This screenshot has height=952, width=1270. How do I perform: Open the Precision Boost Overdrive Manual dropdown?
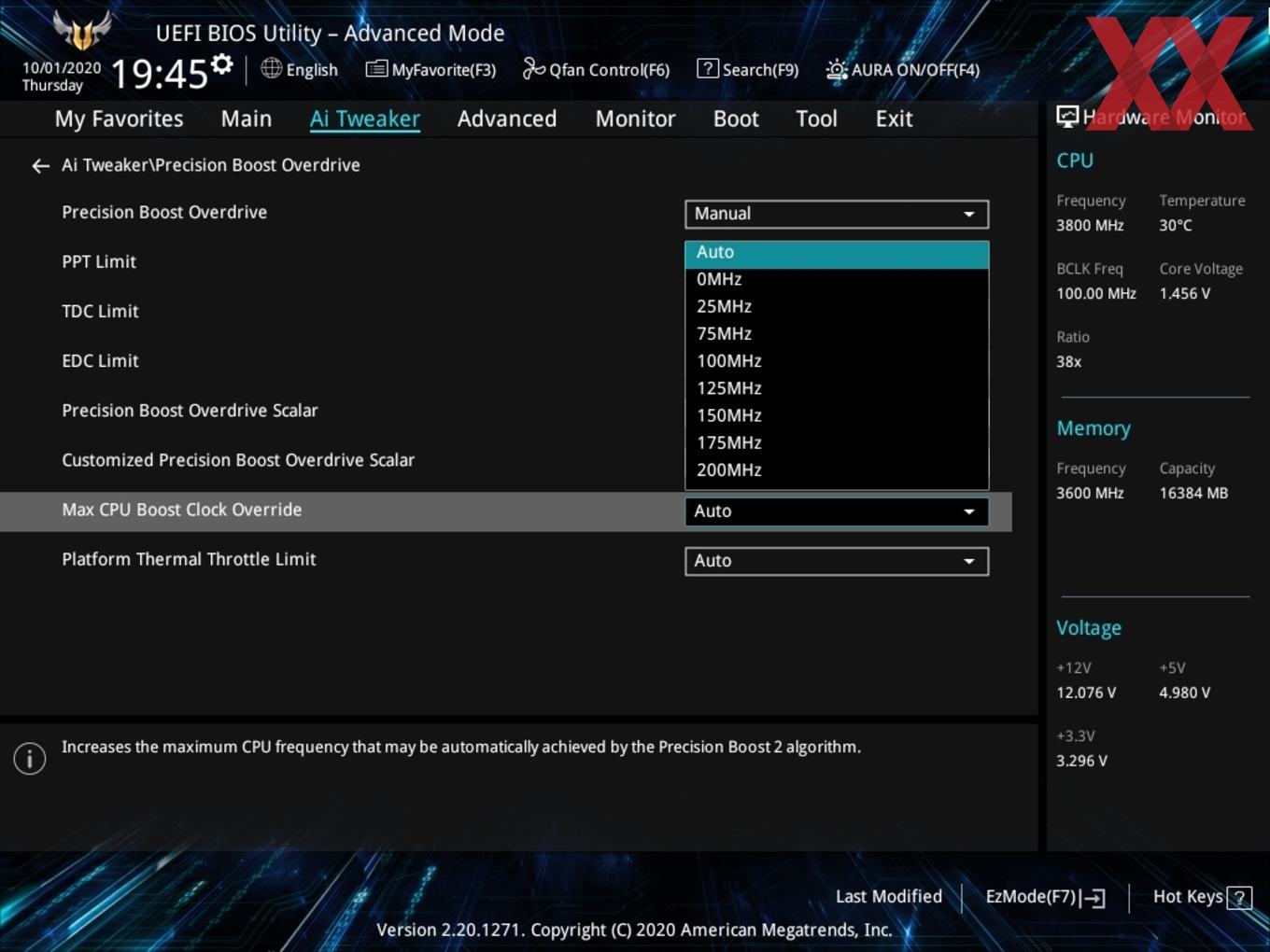837,214
